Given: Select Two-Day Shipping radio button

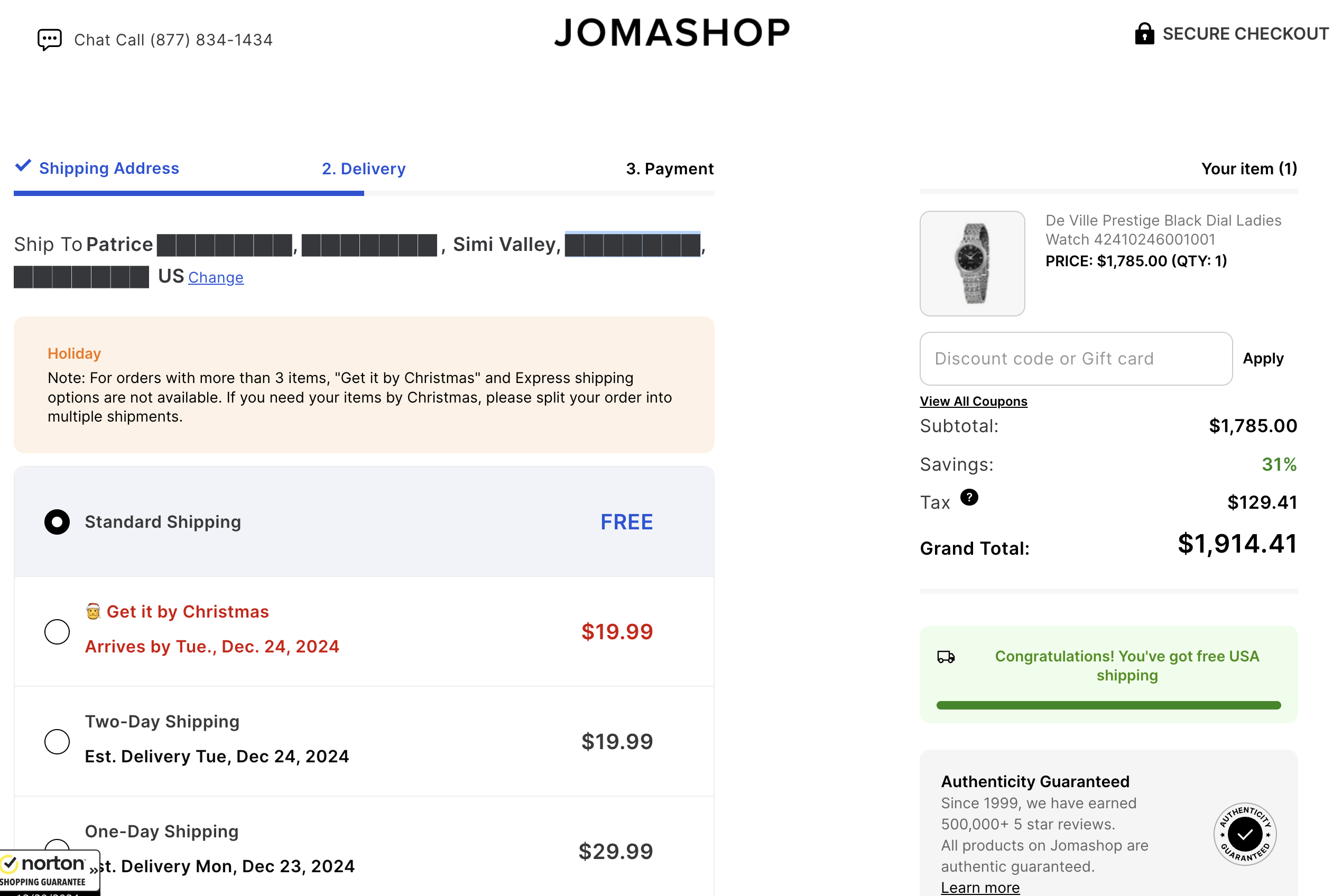Looking at the screenshot, I should point(57,741).
